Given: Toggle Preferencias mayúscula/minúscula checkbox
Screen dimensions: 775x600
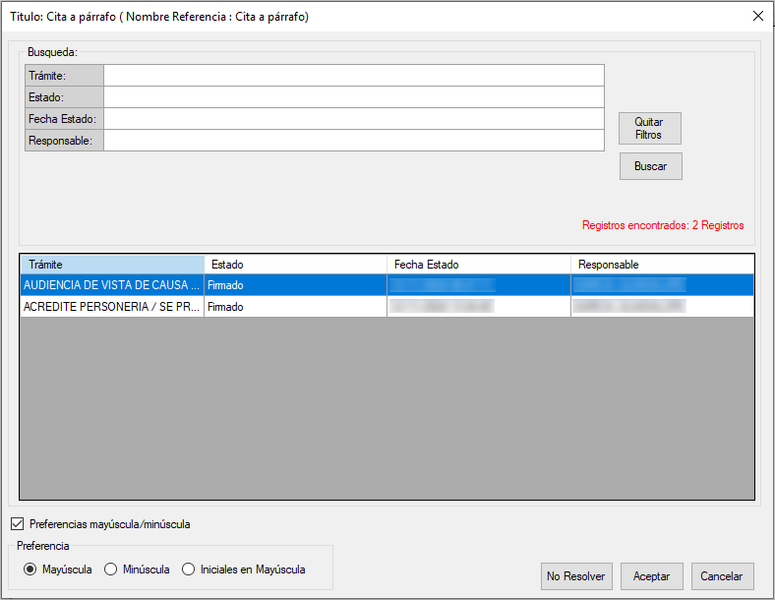Looking at the screenshot, I should click(17, 524).
